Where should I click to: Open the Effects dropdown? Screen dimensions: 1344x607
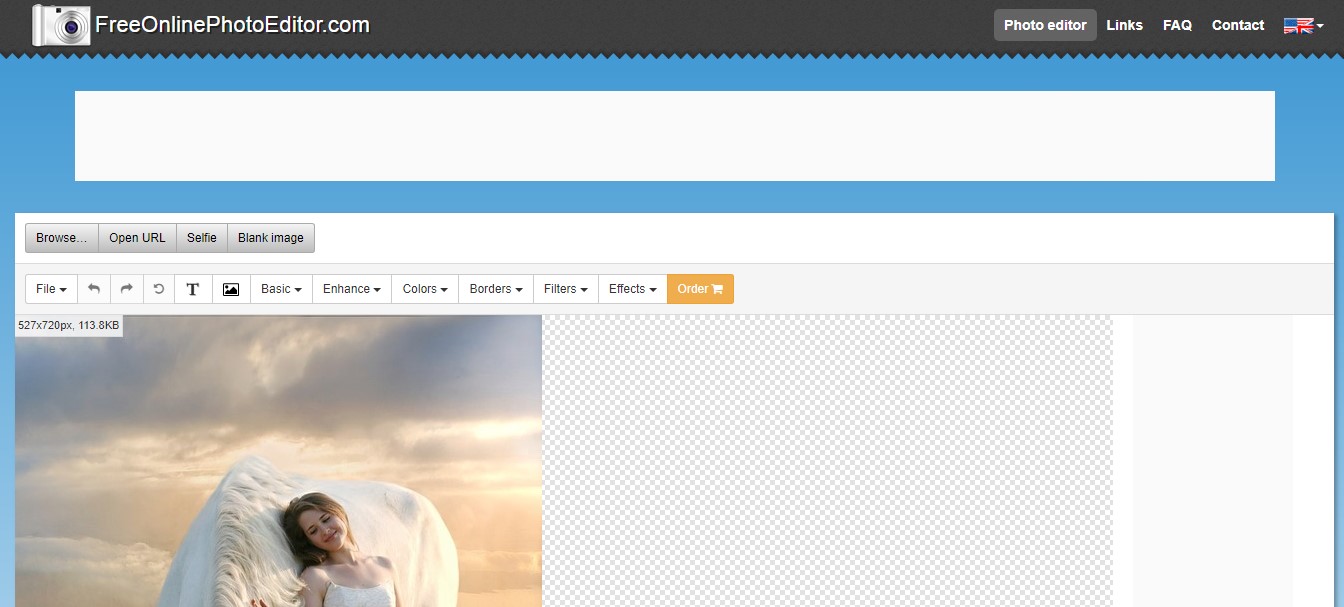tap(632, 289)
